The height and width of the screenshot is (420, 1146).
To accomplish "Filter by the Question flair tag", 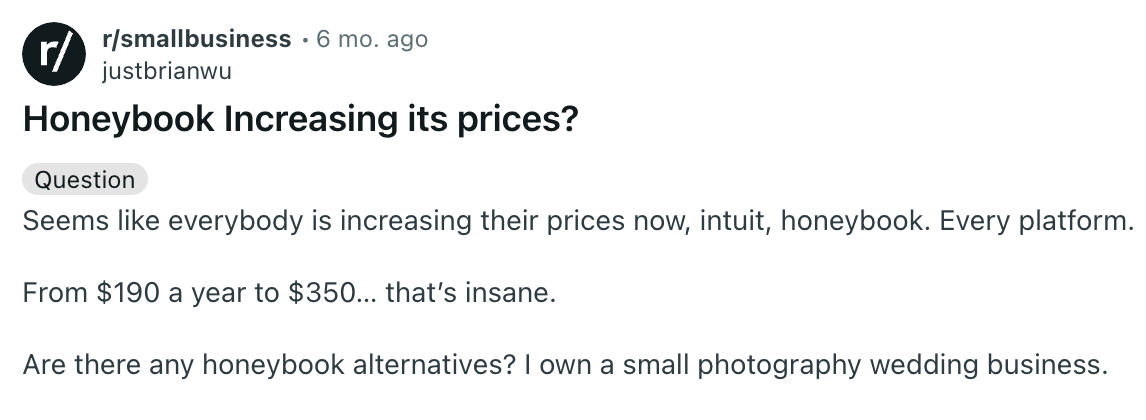I will [85, 180].
